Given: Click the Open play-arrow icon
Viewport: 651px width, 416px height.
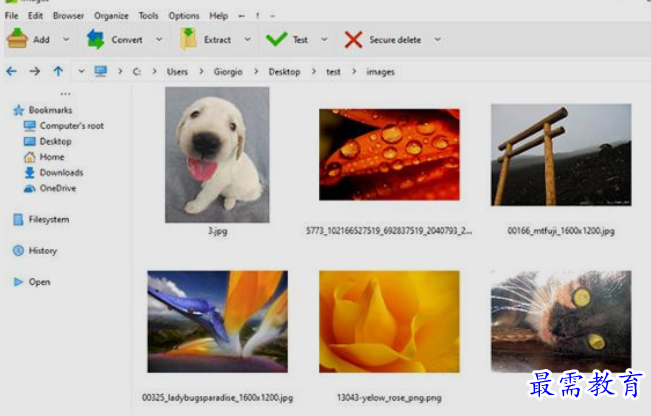Looking at the screenshot, I should (18, 282).
